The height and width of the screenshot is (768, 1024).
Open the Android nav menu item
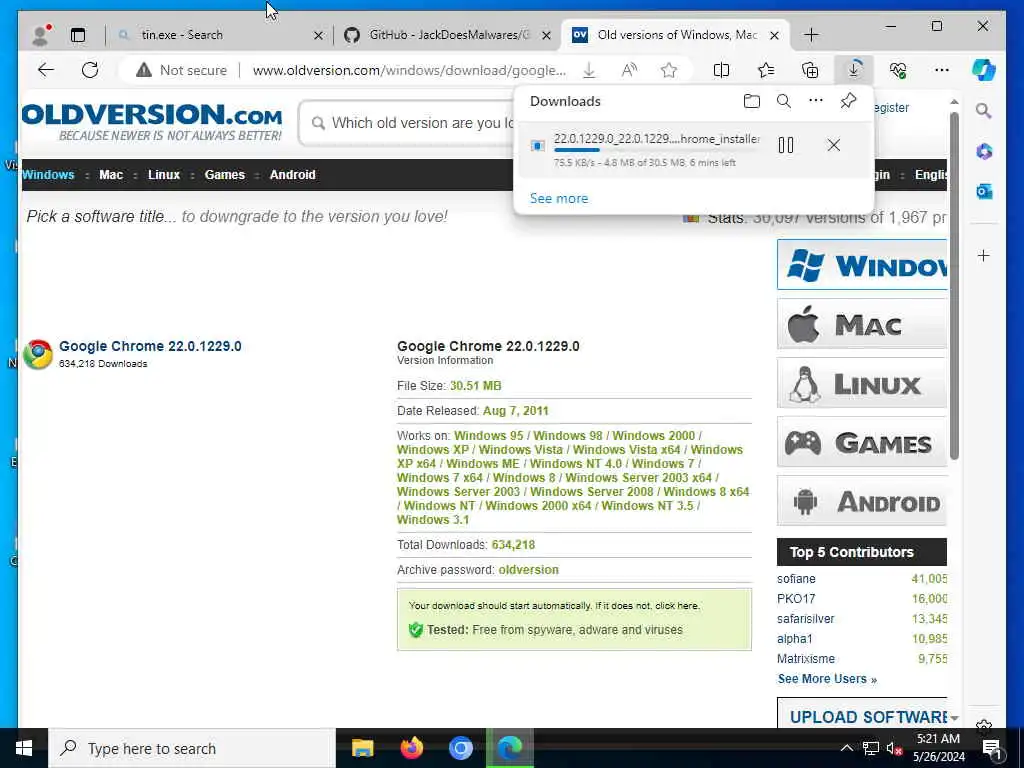tap(293, 175)
